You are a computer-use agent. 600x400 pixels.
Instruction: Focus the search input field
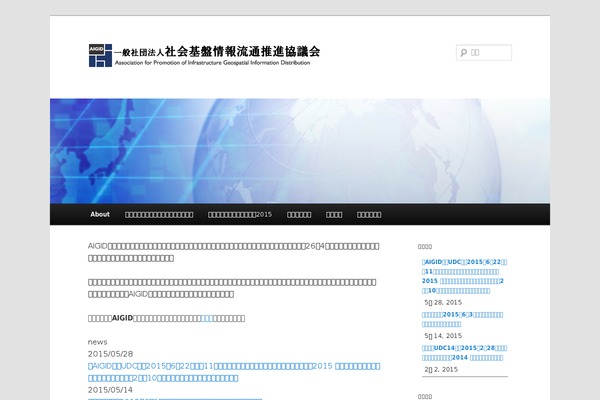point(484,52)
